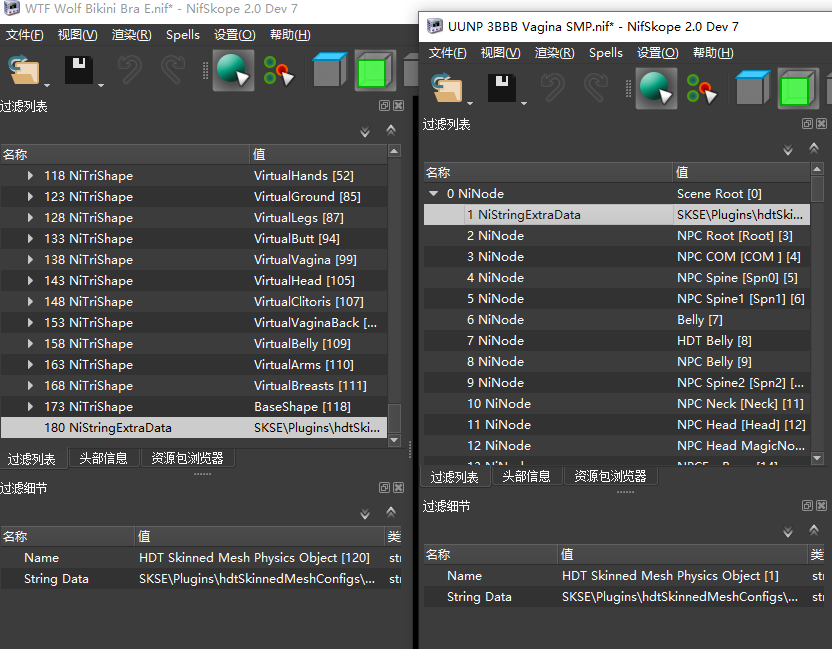Click double-chevron up in left block list
The width and height of the screenshot is (832, 649).
391,130
